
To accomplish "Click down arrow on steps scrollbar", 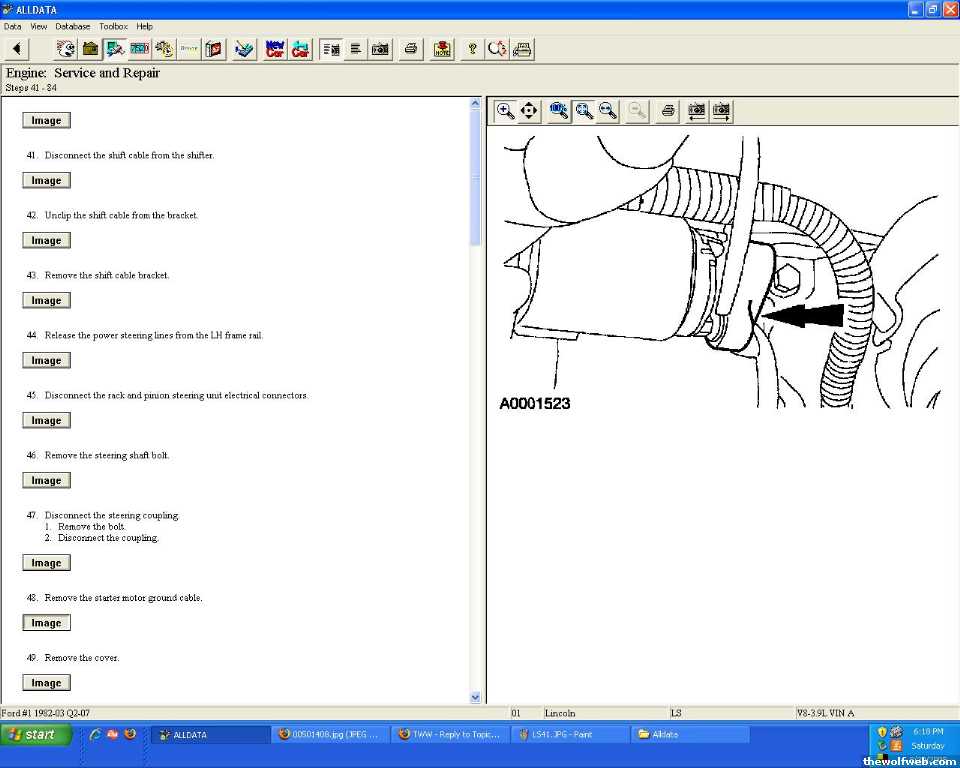I will coord(475,697).
